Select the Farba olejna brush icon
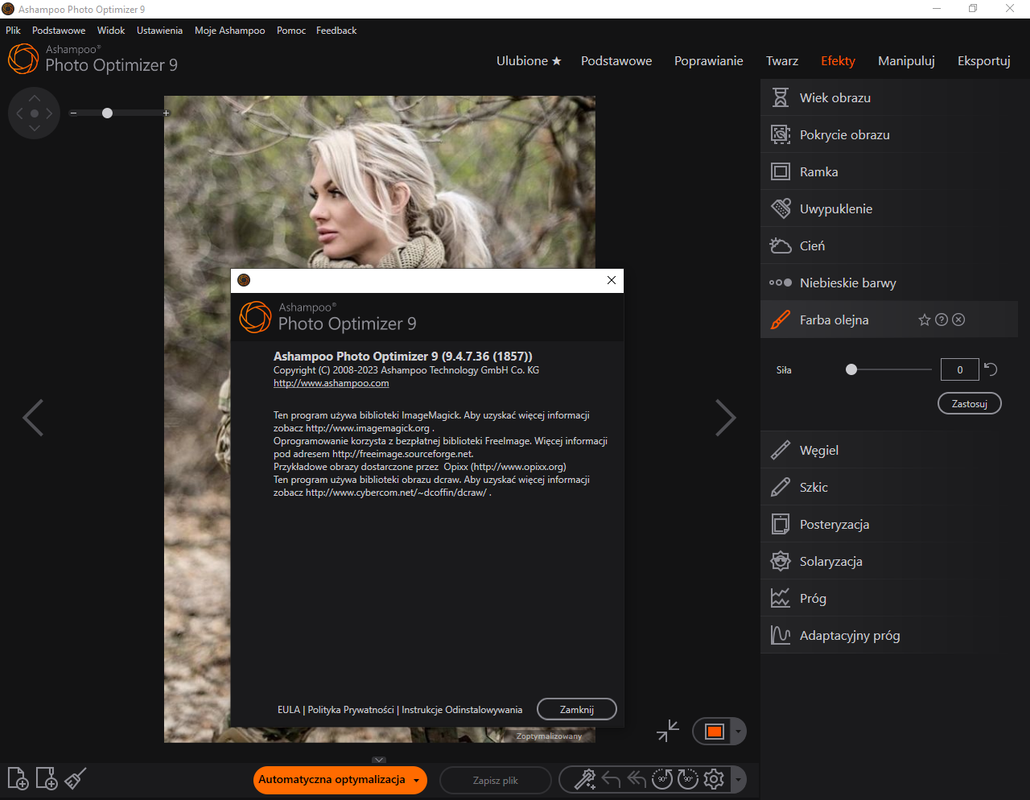This screenshot has height=800, width=1030. click(x=780, y=320)
